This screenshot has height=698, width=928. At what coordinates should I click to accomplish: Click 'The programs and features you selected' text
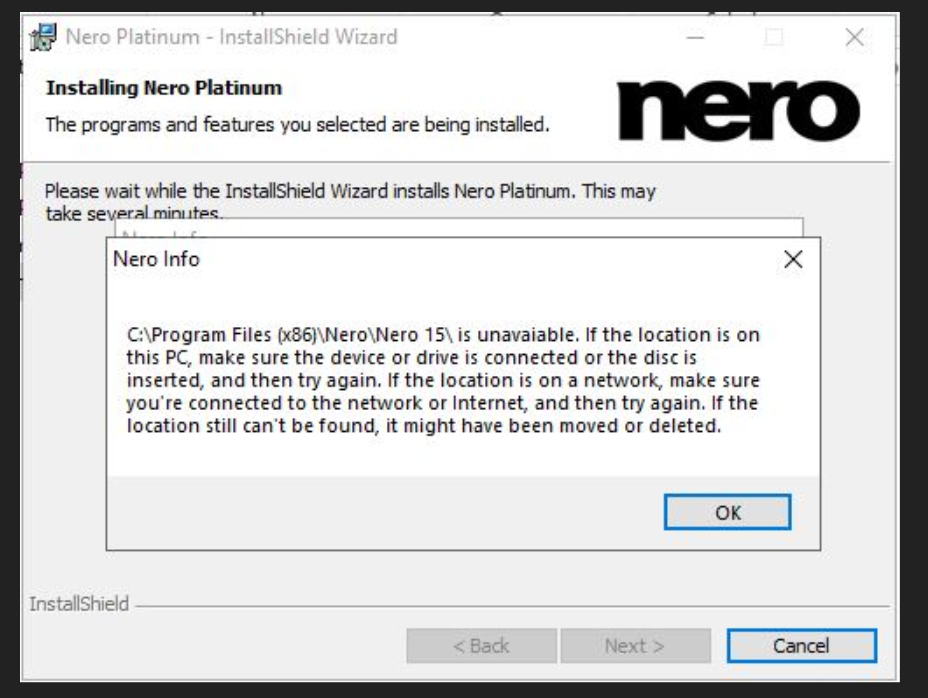[298, 125]
